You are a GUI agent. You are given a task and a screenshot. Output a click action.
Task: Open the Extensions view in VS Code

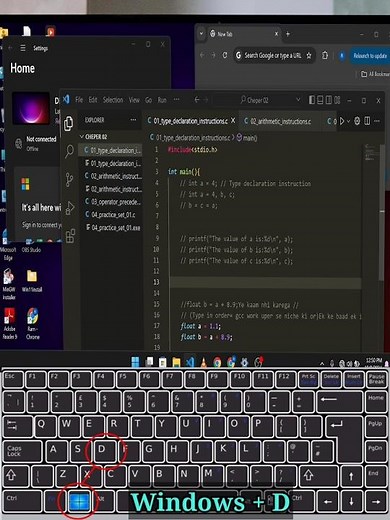tap(70, 236)
